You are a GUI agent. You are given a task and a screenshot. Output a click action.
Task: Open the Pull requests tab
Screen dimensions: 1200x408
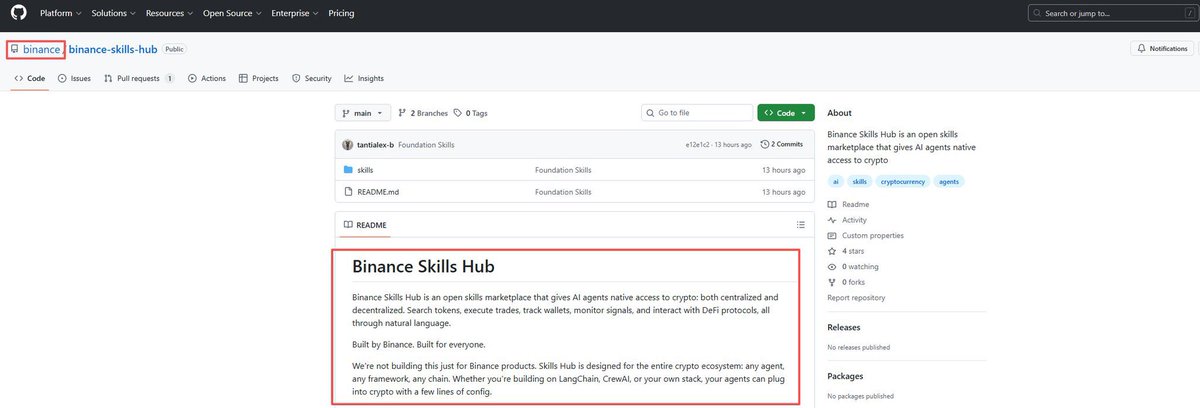point(139,78)
